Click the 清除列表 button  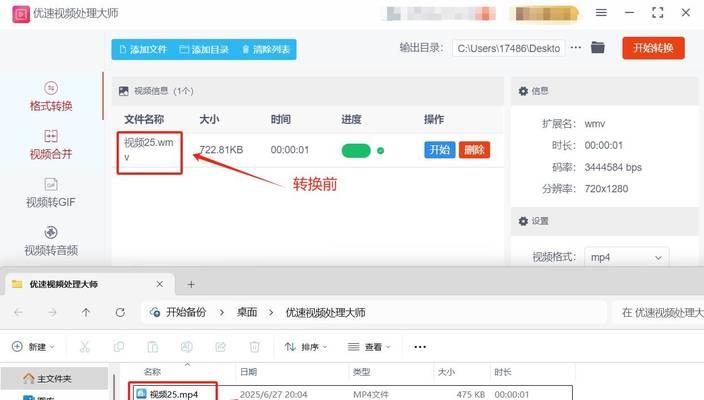click(266, 49)
